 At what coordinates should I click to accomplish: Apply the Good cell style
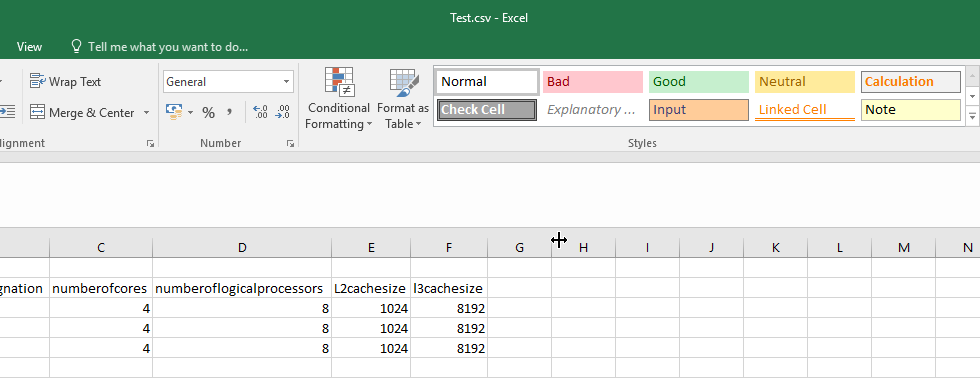pos(699,82)
